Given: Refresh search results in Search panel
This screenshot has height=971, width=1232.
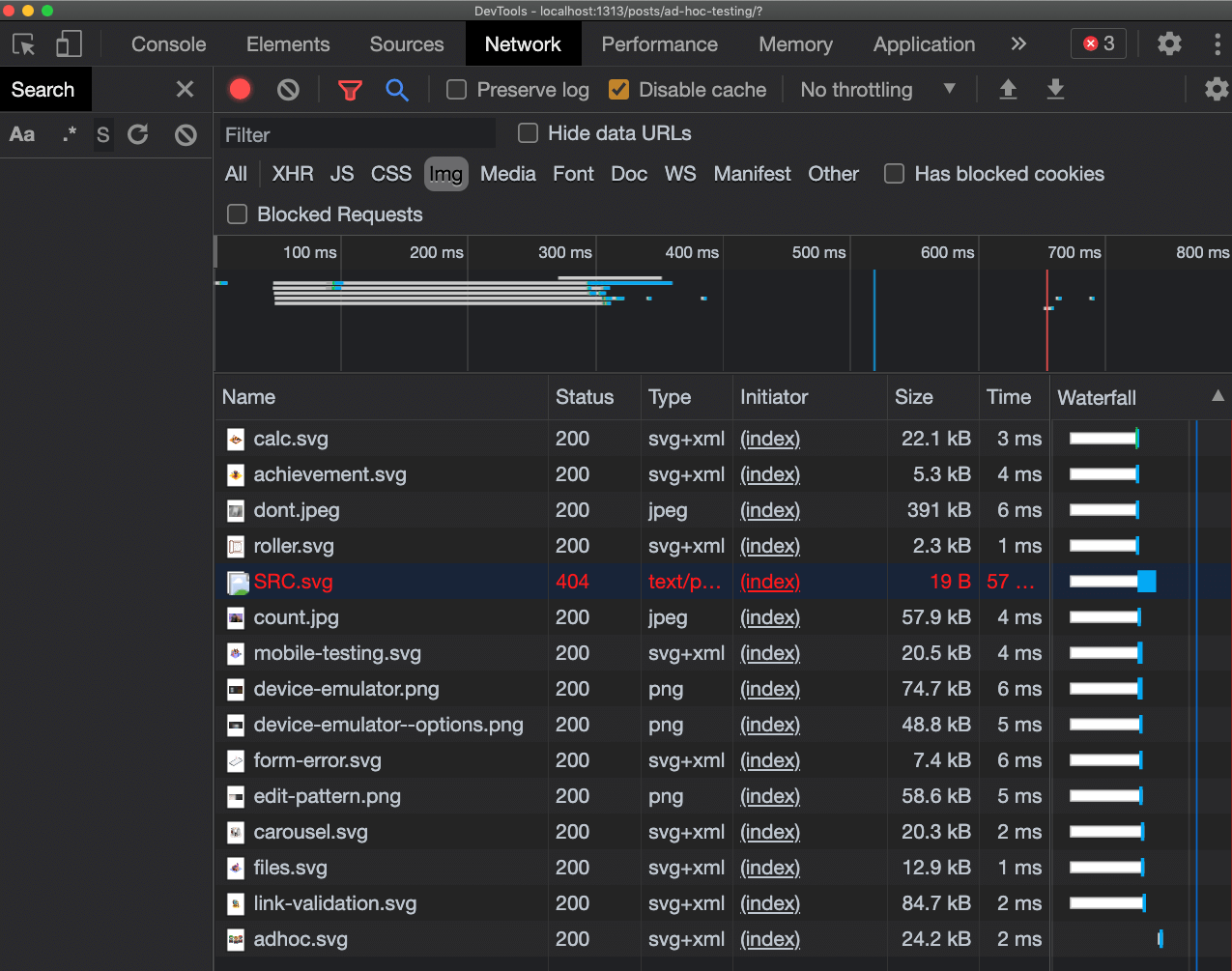Looking at the screenshot, I should (138, 134).
